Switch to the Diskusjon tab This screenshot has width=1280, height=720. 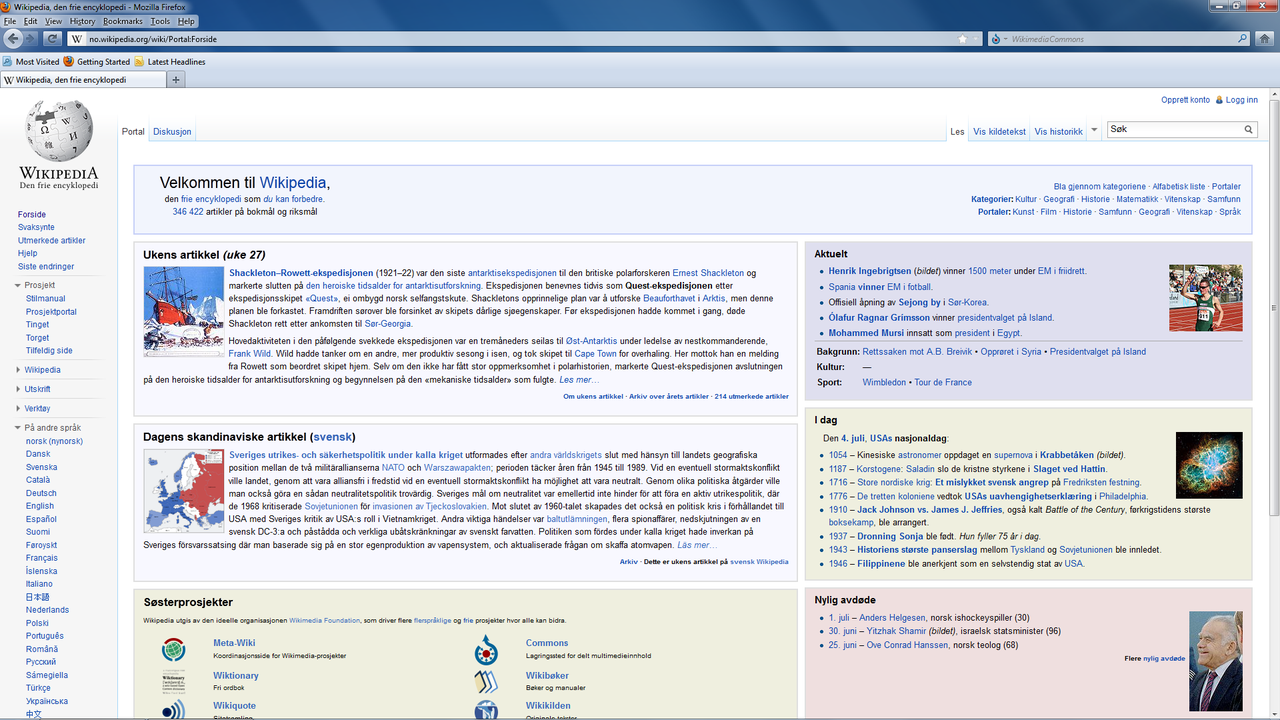172,132
